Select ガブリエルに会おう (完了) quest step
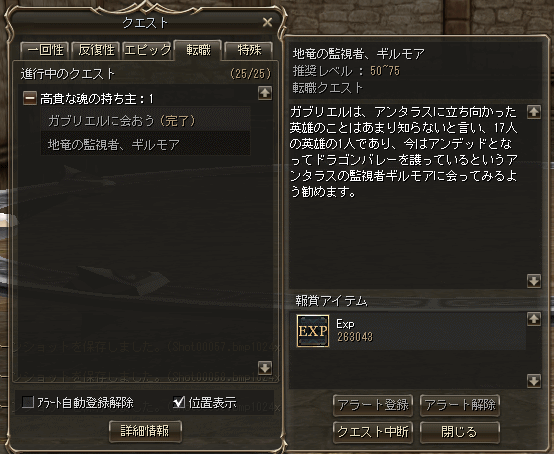The width and height of the screenshot is (554, 454). pyautogui.click(x=146, y=121)
